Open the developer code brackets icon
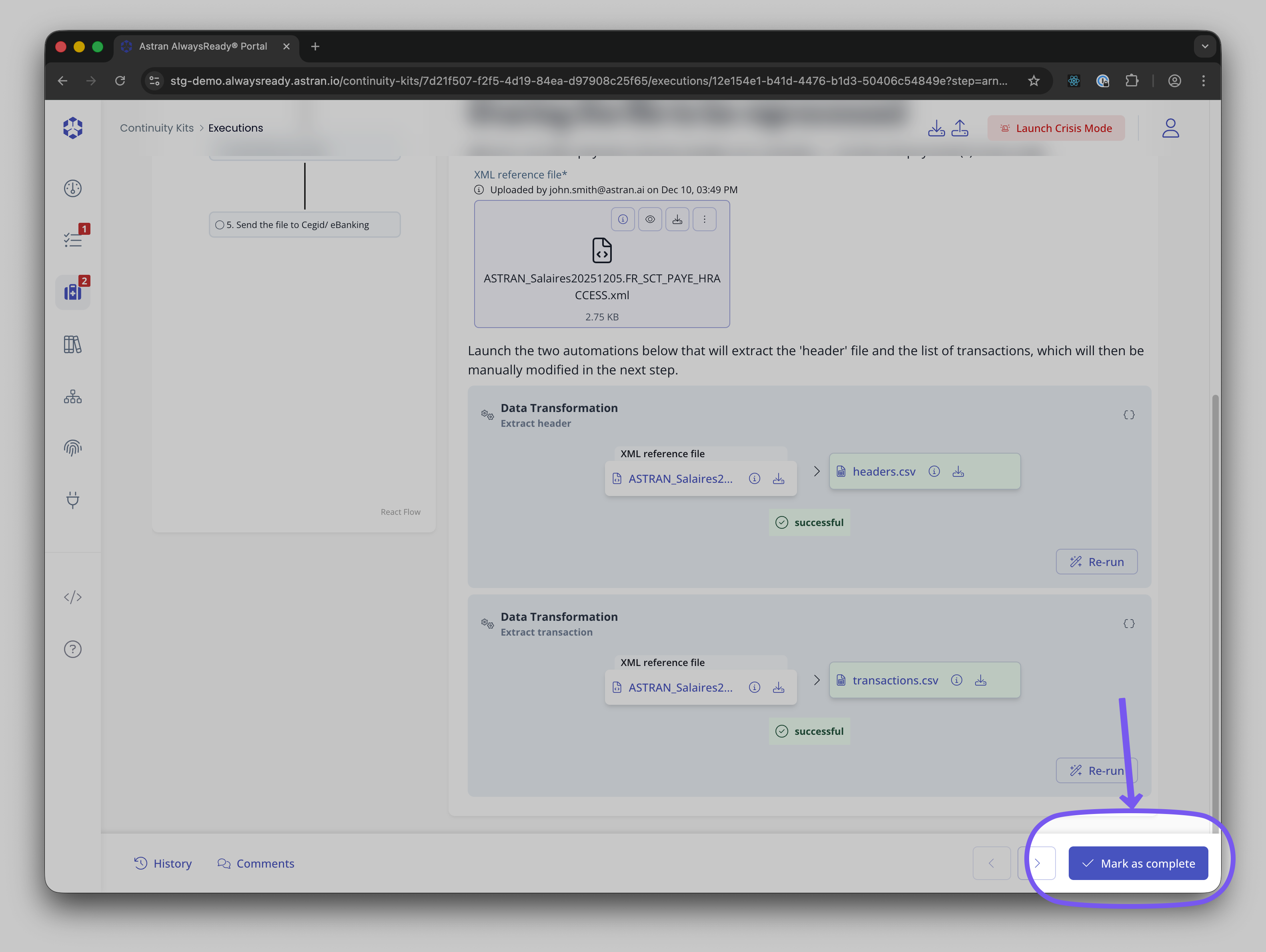 73,597
